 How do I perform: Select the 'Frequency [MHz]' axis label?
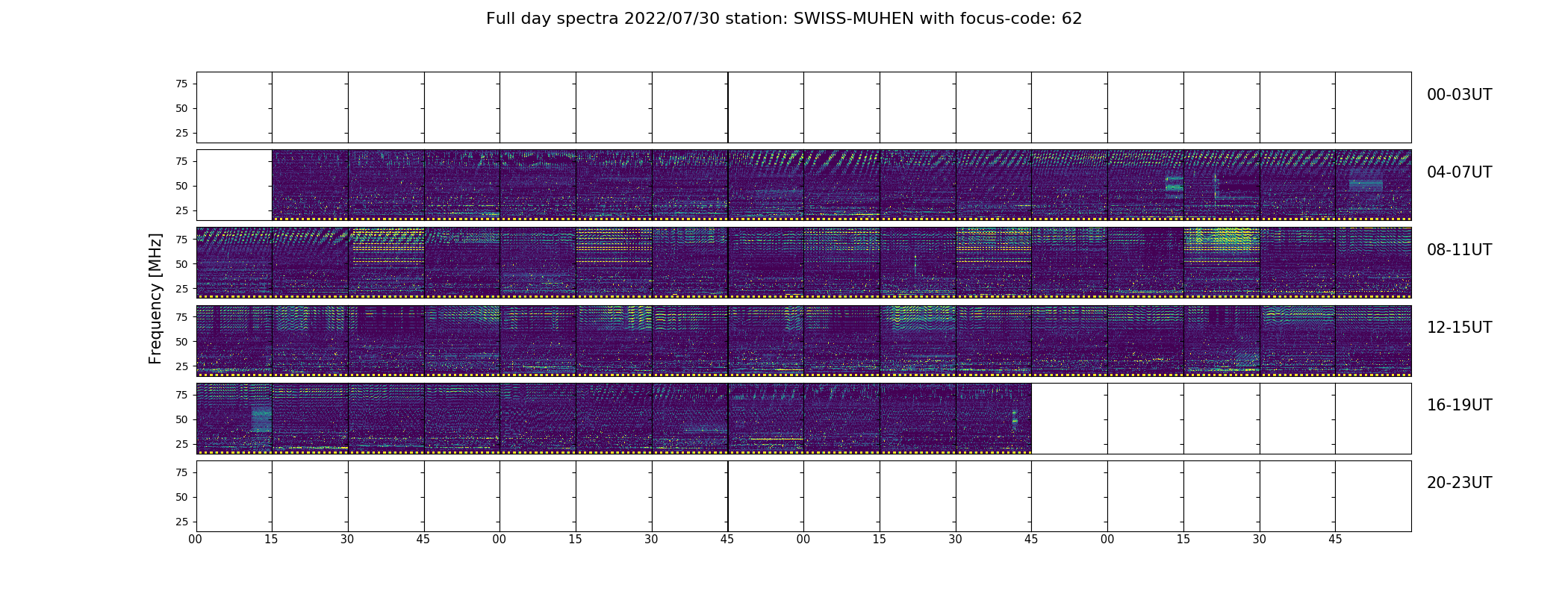(155, 298)
